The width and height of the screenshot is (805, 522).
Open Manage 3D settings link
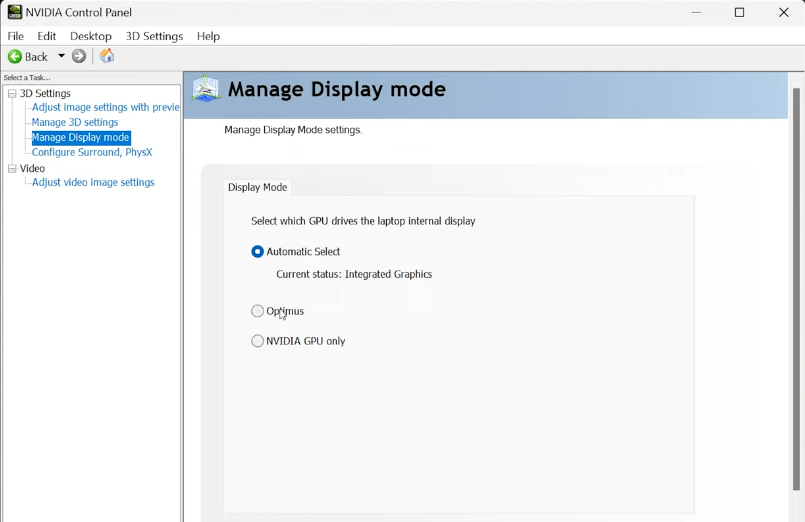[x=75, y=122]
